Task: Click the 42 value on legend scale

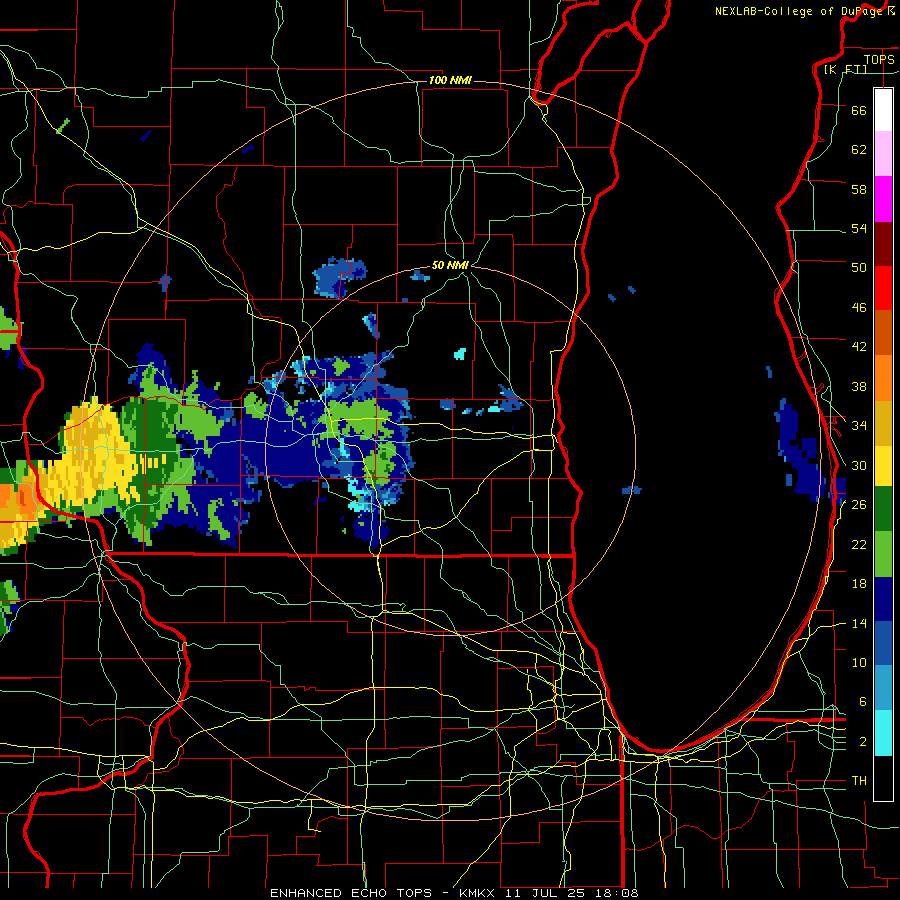Action: coord(859,347)
